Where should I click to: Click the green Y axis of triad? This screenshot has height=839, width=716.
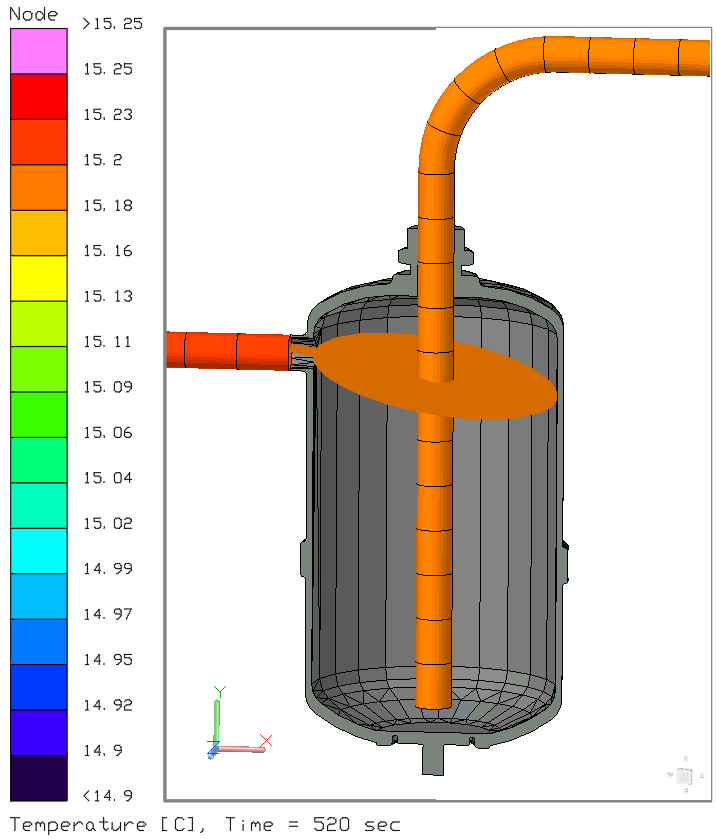pos(217,722)
